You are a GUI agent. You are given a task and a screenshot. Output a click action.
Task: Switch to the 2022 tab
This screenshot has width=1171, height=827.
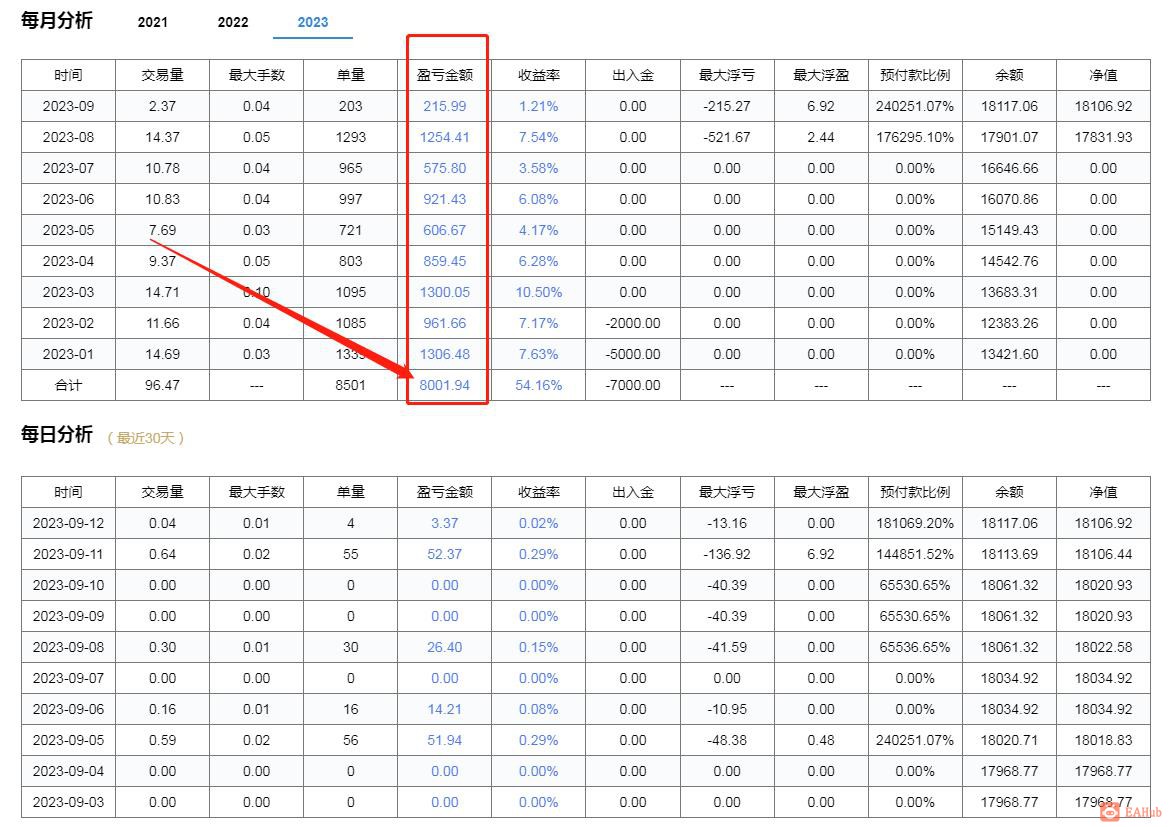[x=232, y=22]
